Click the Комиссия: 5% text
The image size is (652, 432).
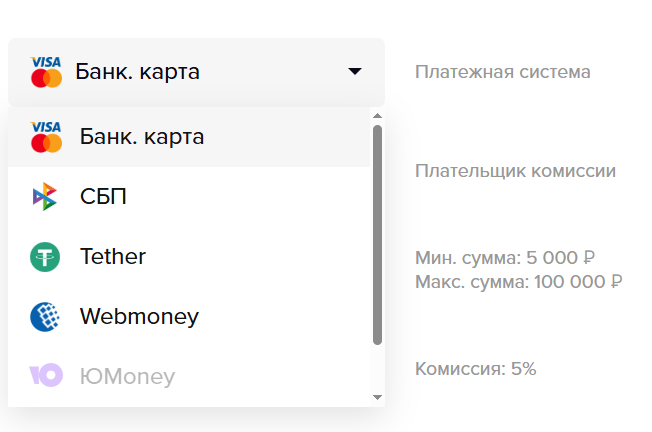click(x=475, y=369)
